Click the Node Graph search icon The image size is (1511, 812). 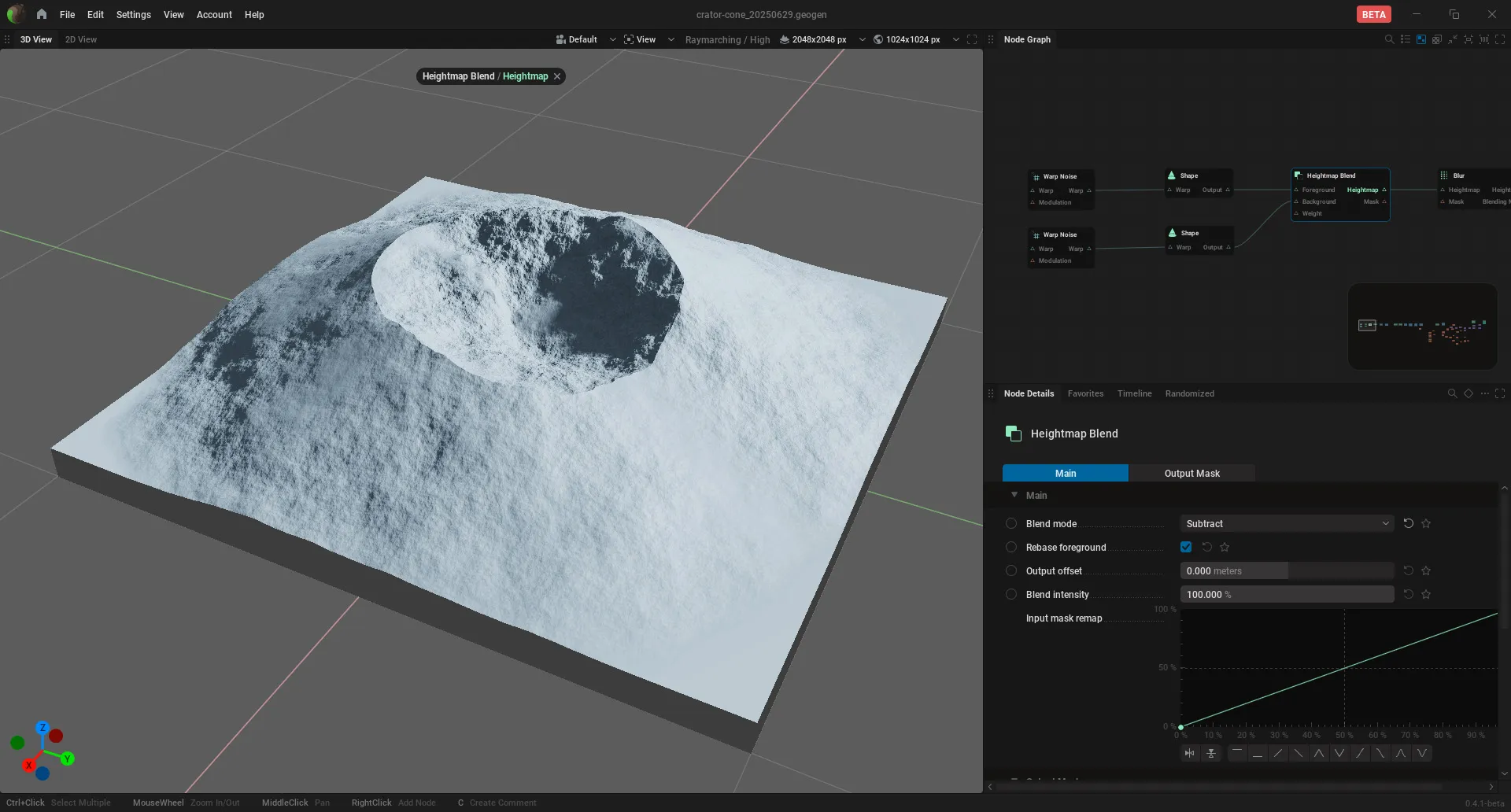(x=1389, y=39)
